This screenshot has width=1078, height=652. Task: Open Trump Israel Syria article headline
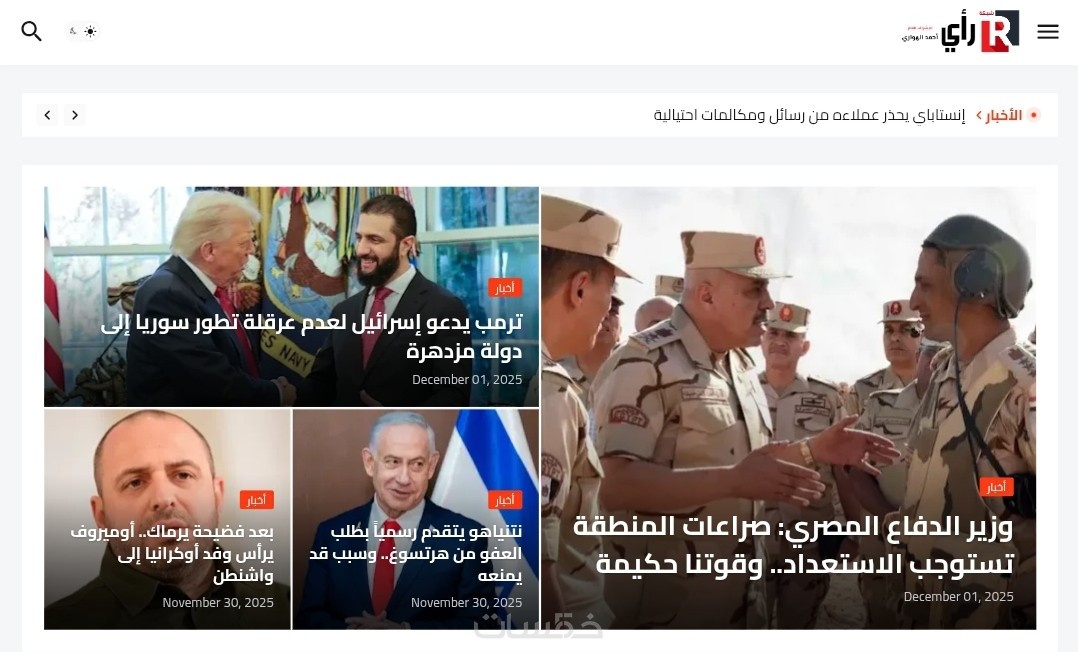tap(311, 336)
